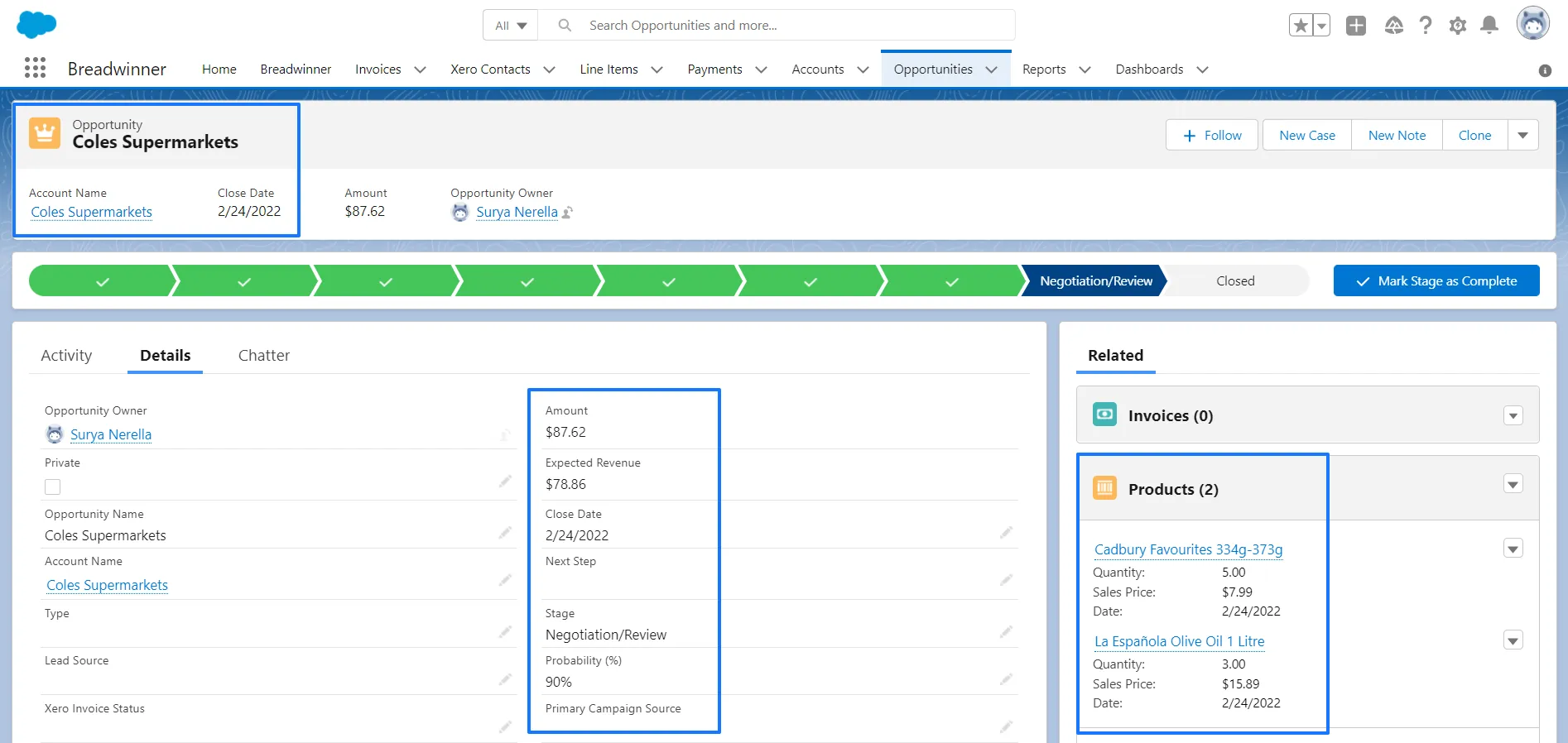The width and height of the screenshot is (1568, 743).
Task: Switch to the Chatter tab
Action: [x=264, y=356]
